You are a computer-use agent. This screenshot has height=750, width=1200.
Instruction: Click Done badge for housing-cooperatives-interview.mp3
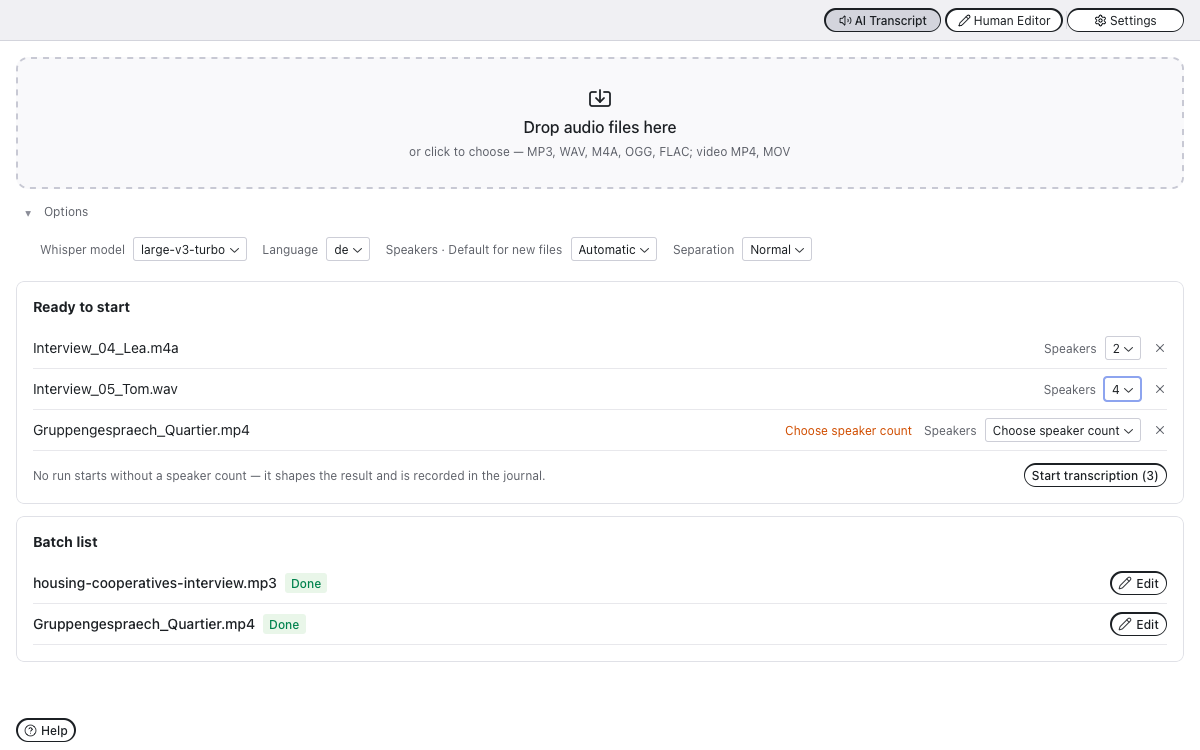pyautogui.click(x=306, y=583)
